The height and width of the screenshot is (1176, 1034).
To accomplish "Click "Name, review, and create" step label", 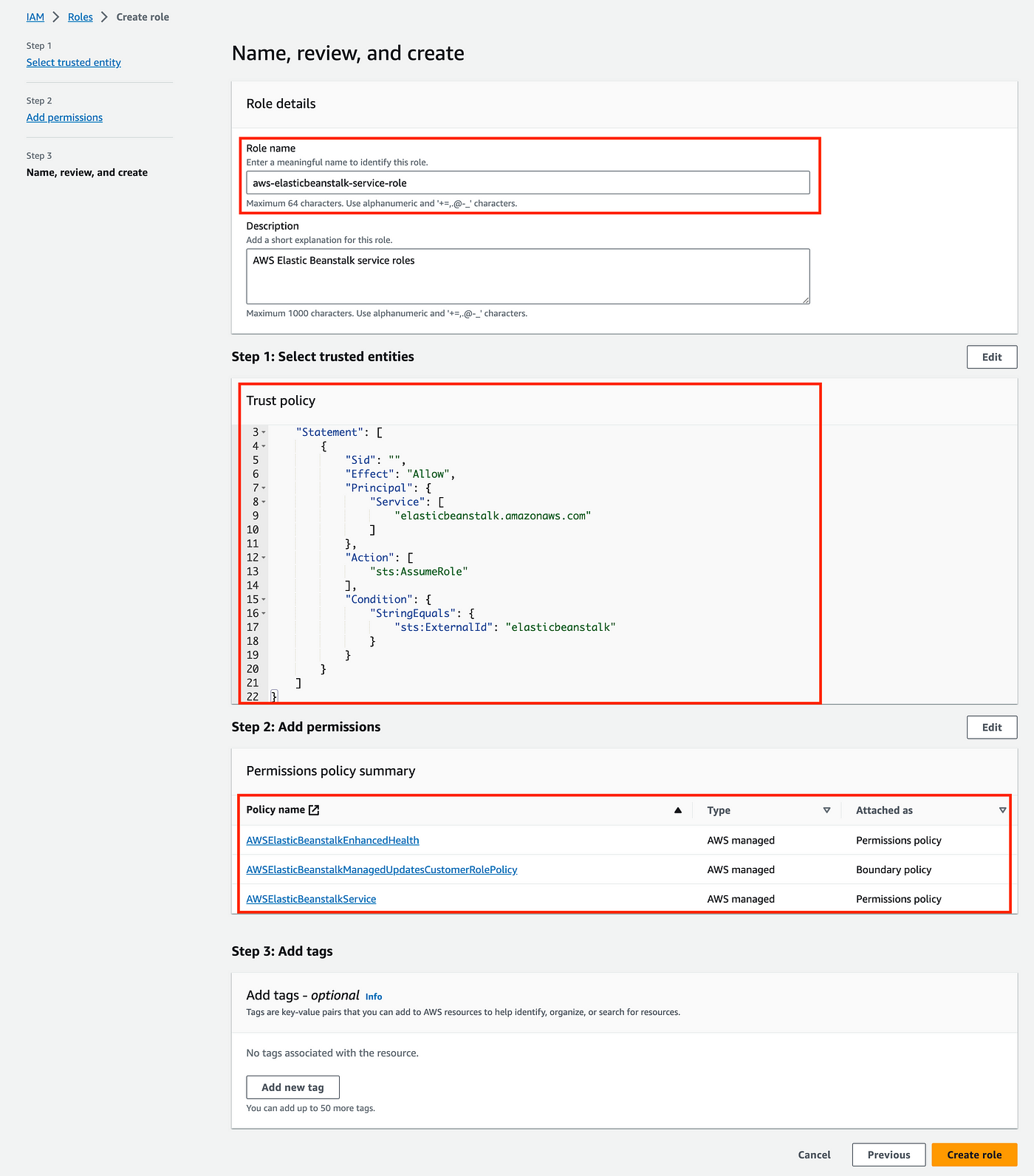I will (x=87, y=172).
